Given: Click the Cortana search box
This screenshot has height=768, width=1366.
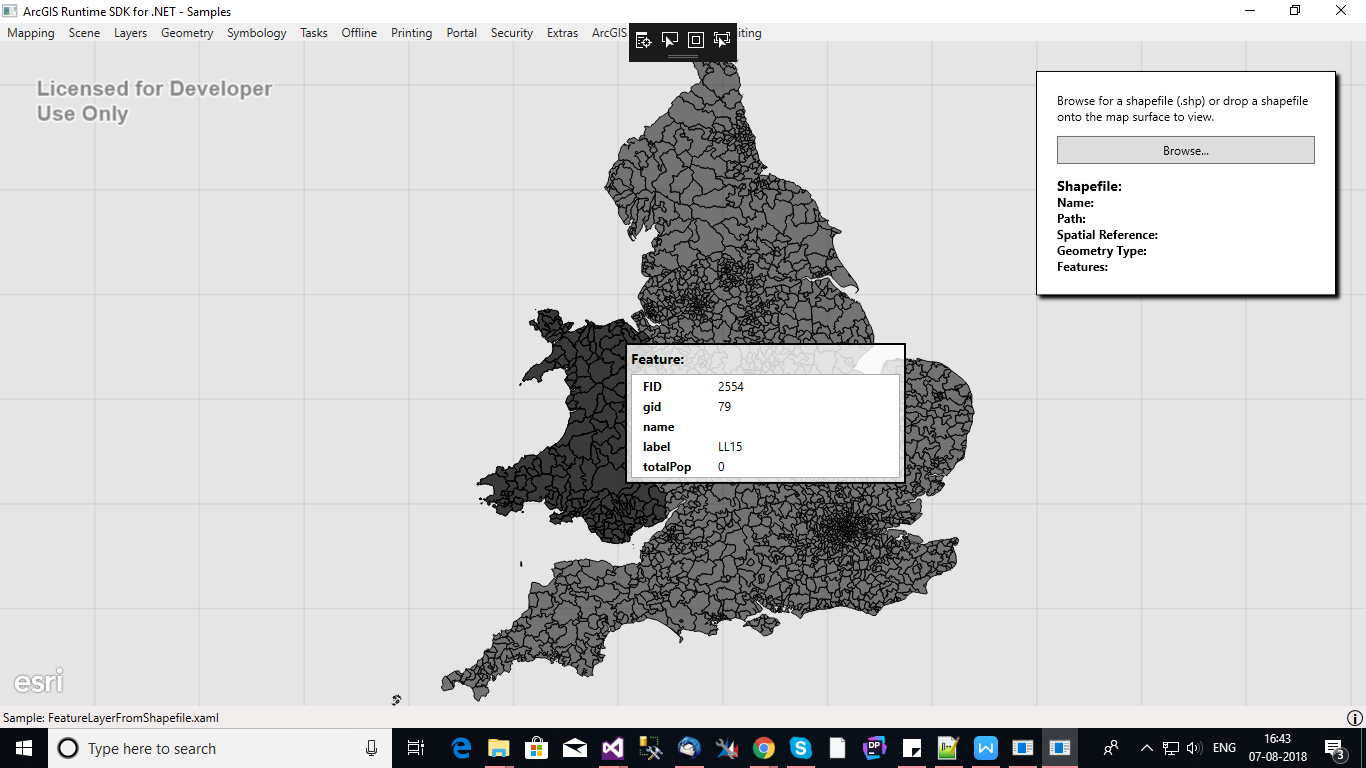Looking at the screenshot, I should (x=218, y=748).
